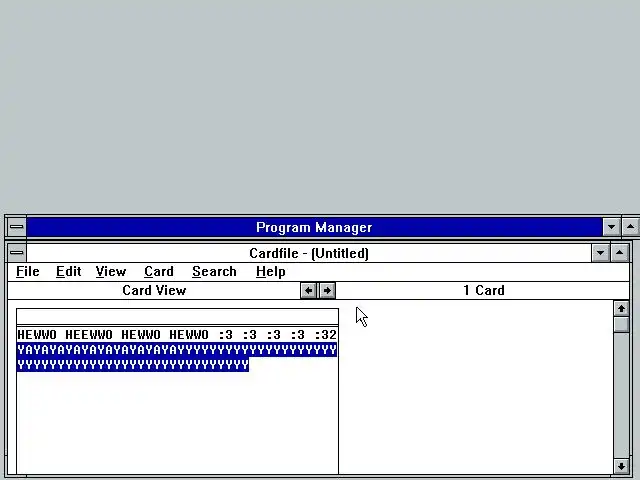Screen dimensions: 640x480
Task: Open Program Manager control menu box
Action: (16, 227)
